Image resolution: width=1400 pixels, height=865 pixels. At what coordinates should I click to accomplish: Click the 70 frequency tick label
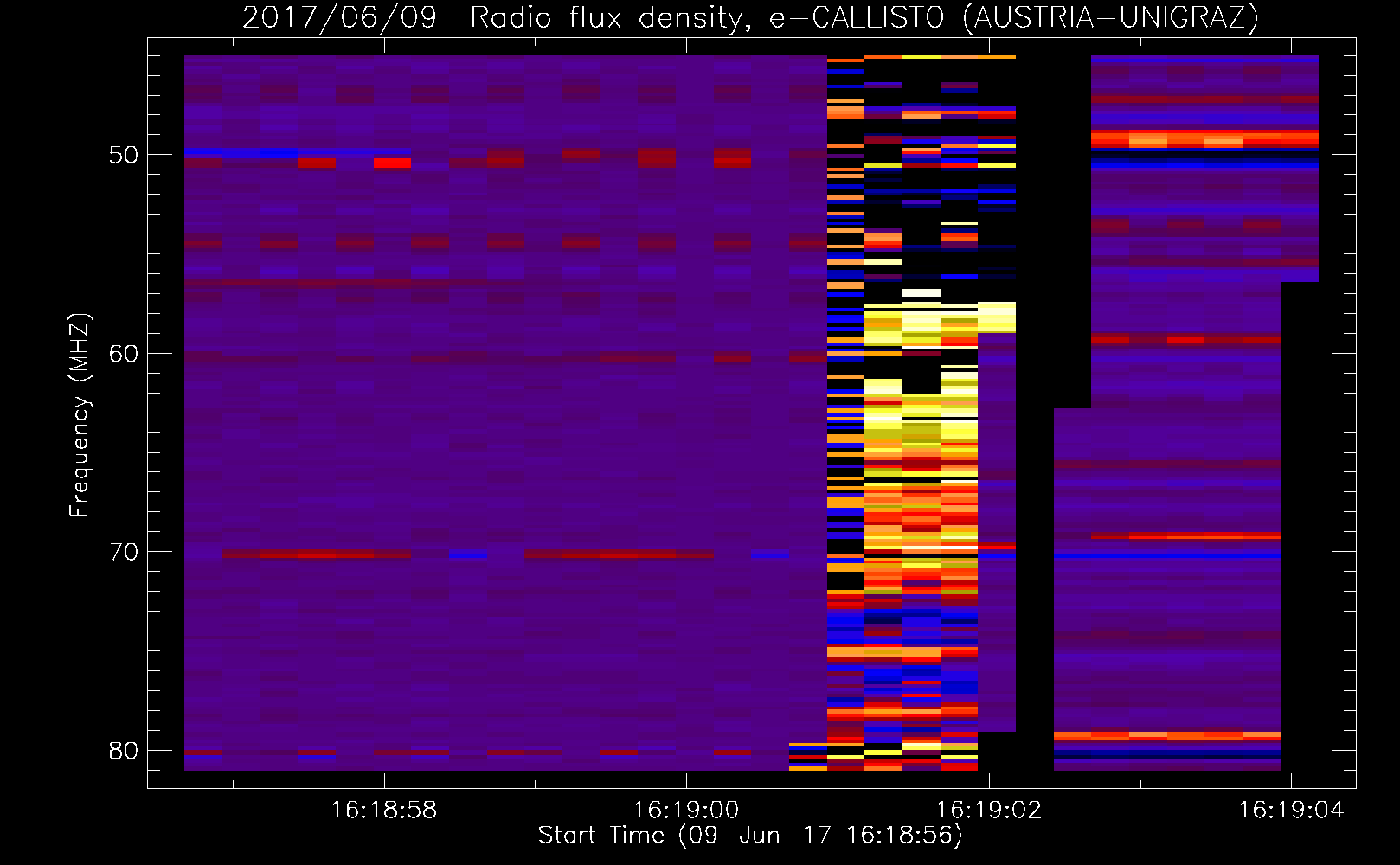coord(124,552)
